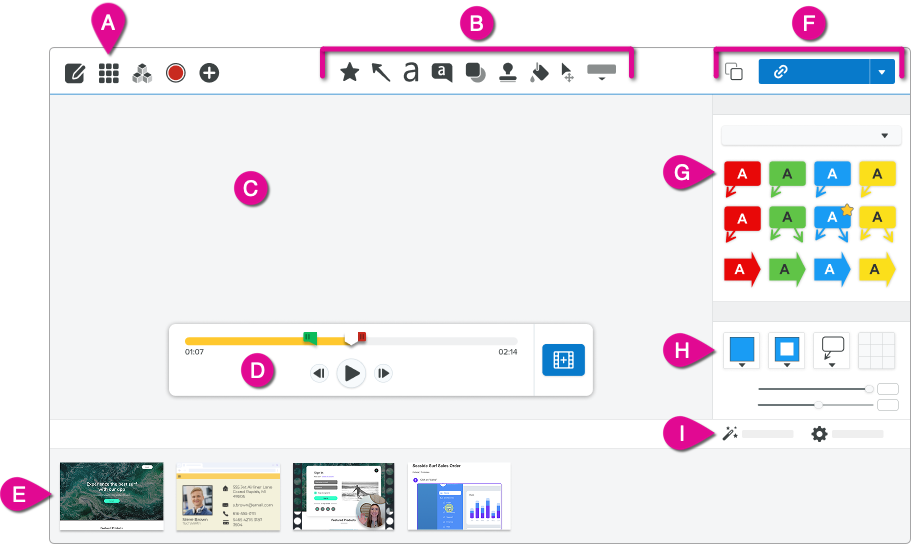Choose the yellow single-arrow callout style in first row
The height and width of the screenshot is (544, 913).
point(877,179)
